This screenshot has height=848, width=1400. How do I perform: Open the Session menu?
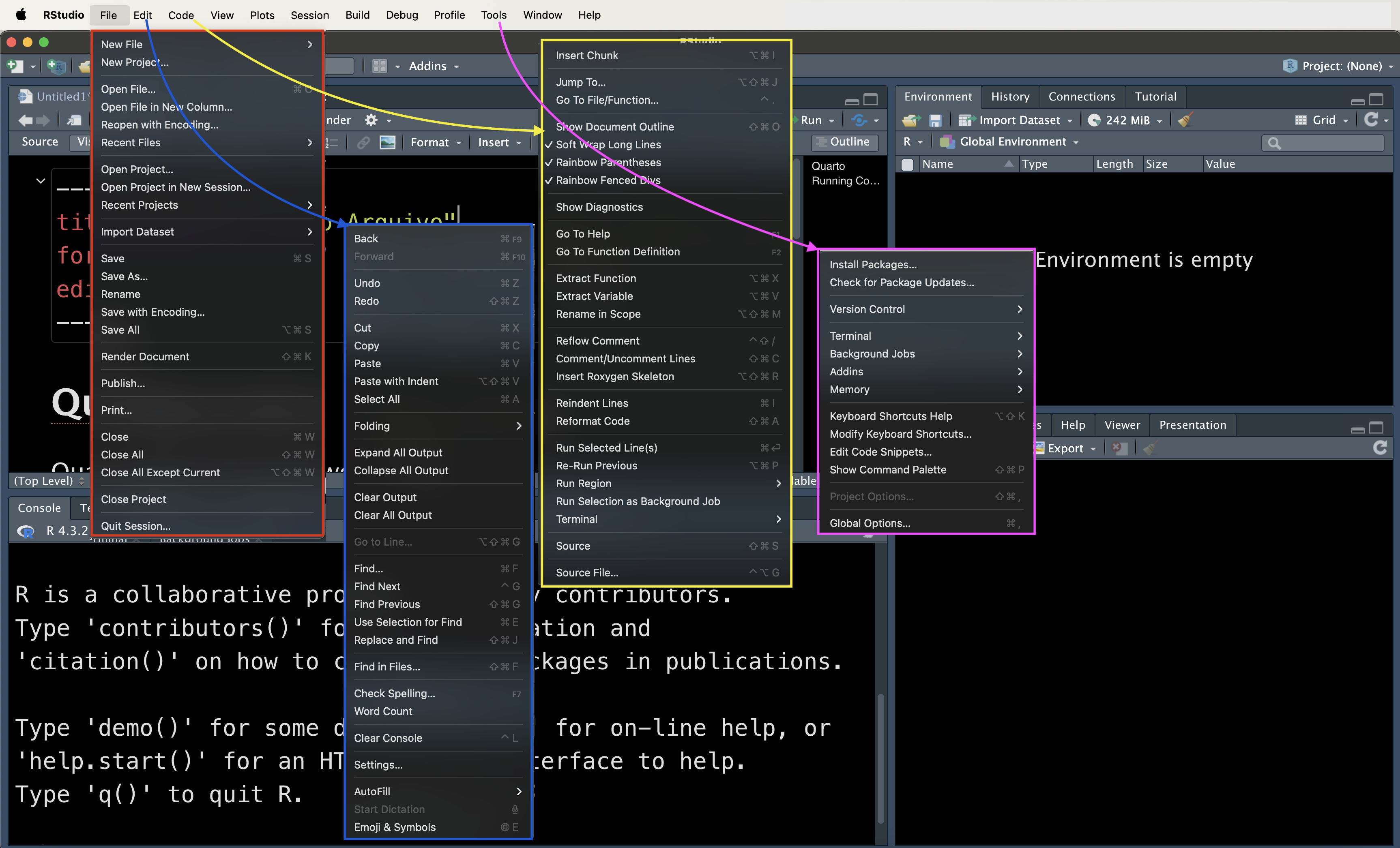point(309,15)
